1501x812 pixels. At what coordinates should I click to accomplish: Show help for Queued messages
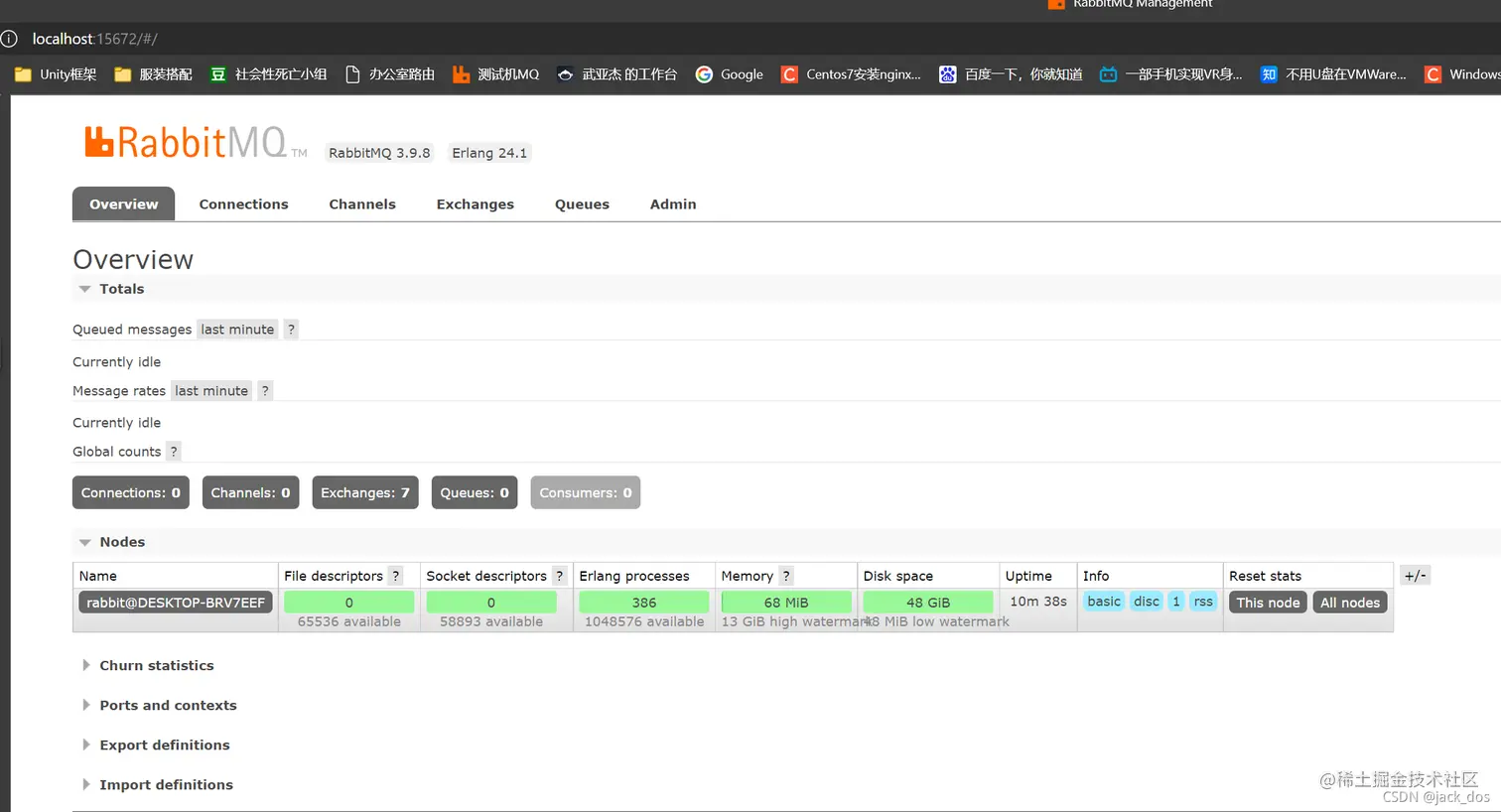(x=291, y=330)
